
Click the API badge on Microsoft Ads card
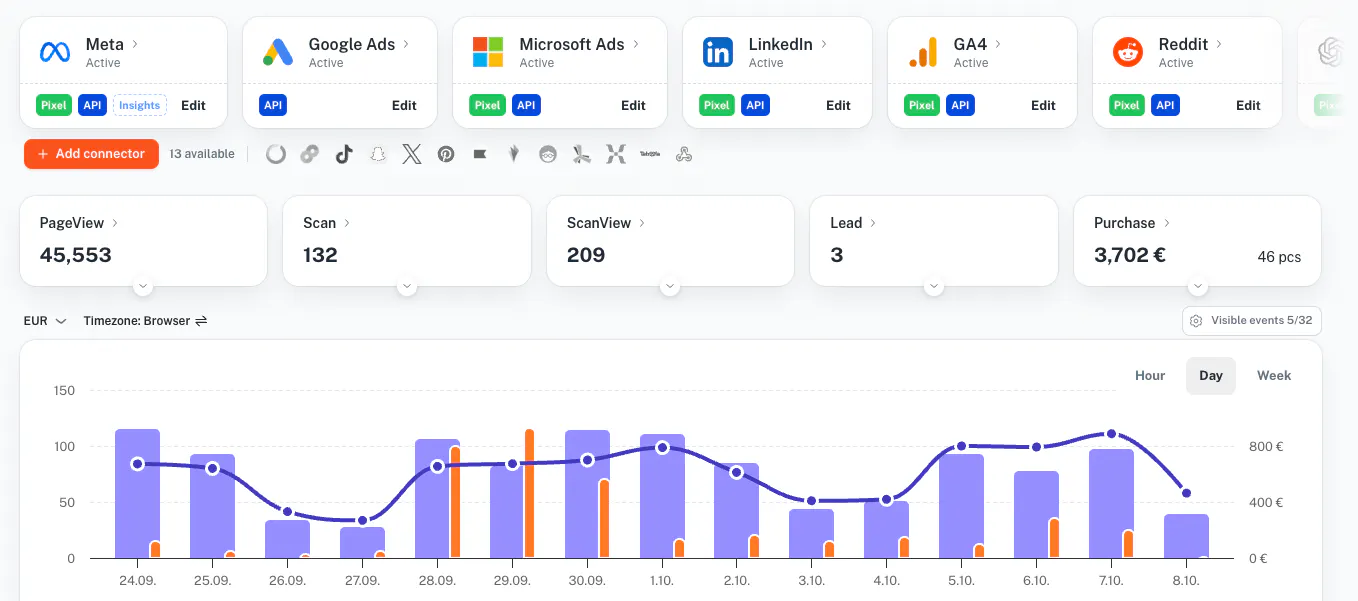click(x=526, y=105)
